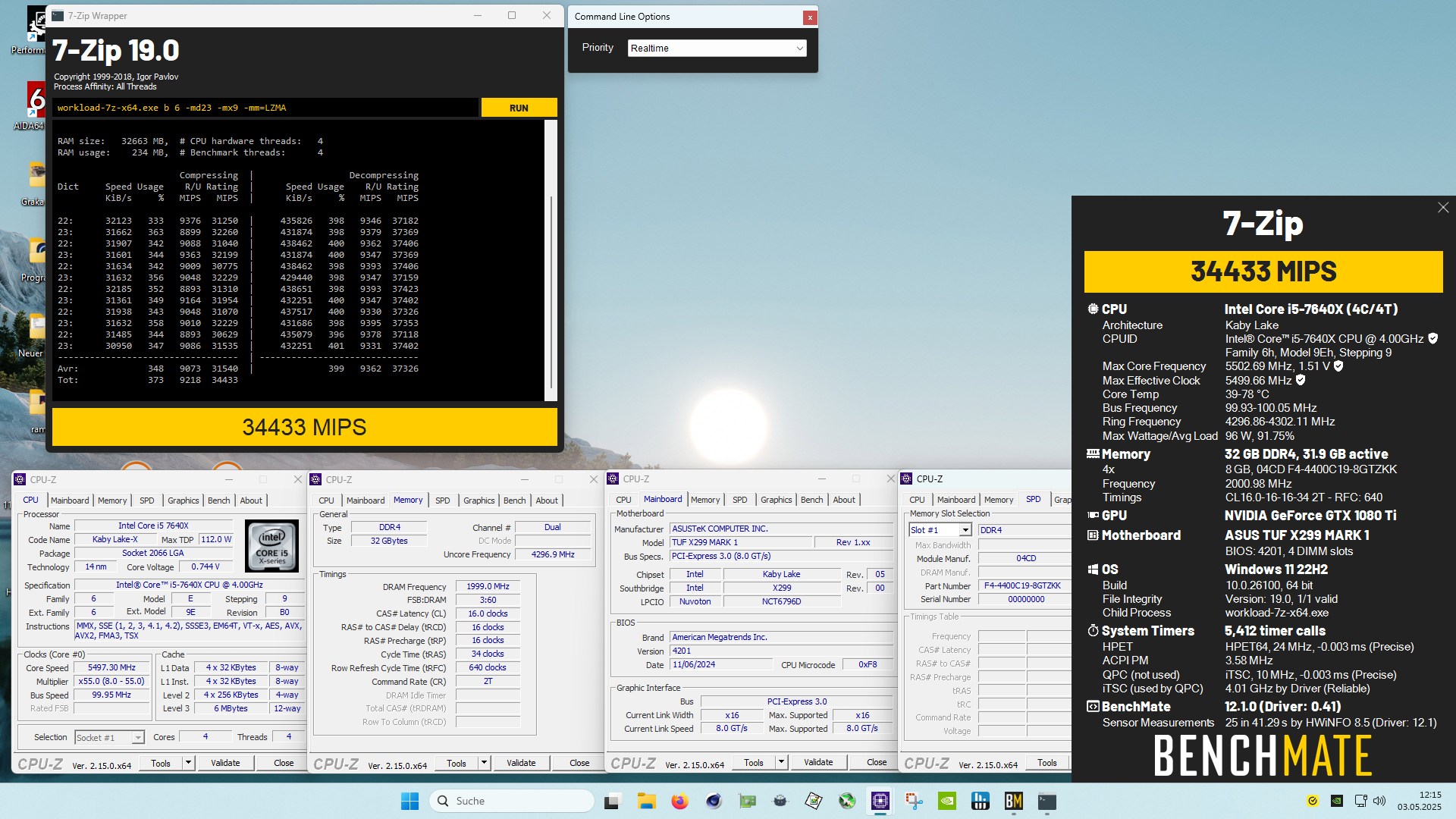Click Validate in the first CPU-Z window
The image size is (1456, 819).
click(x=225, y=763)
